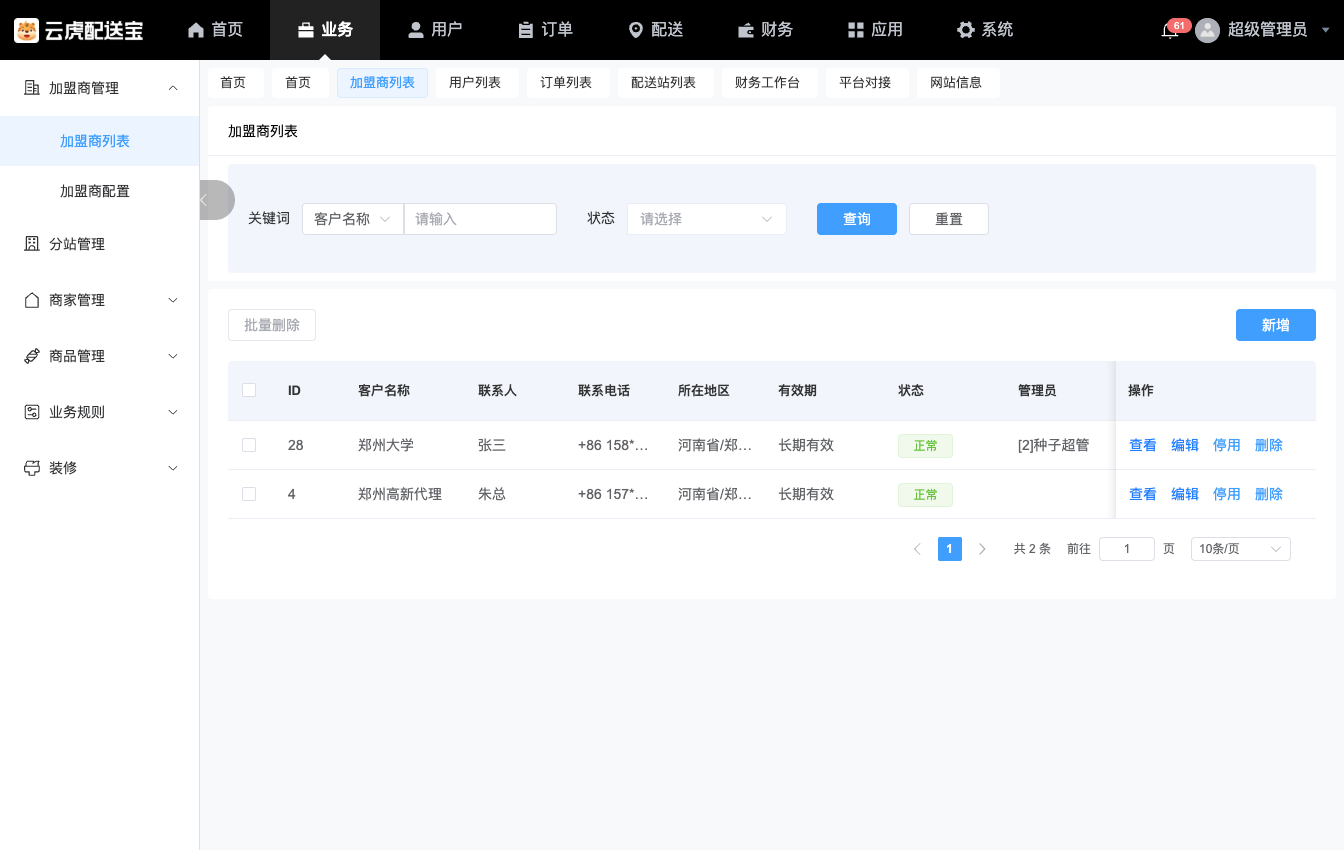1344x850 pixels.
Task: Open 财务 in top navigation
Action: point(765,30)
